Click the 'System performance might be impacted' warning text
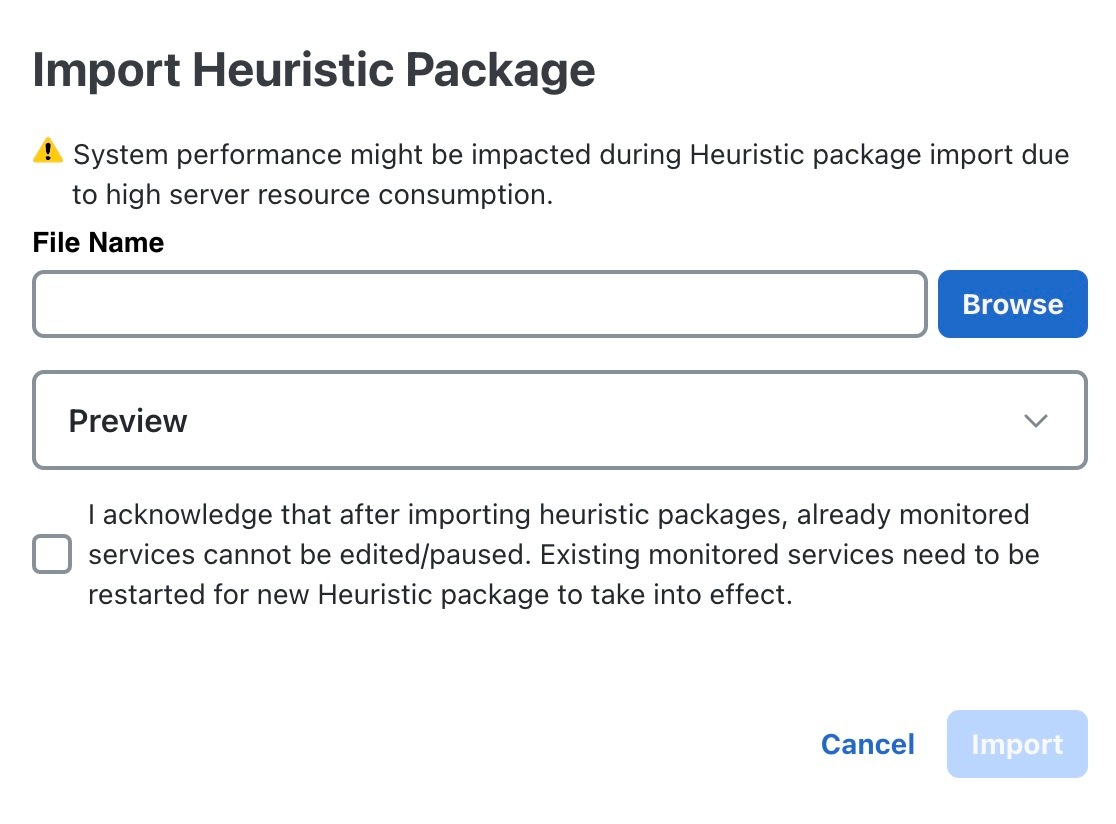Image resolution: width=1116 pixels, height=824 pixels. 571,154
